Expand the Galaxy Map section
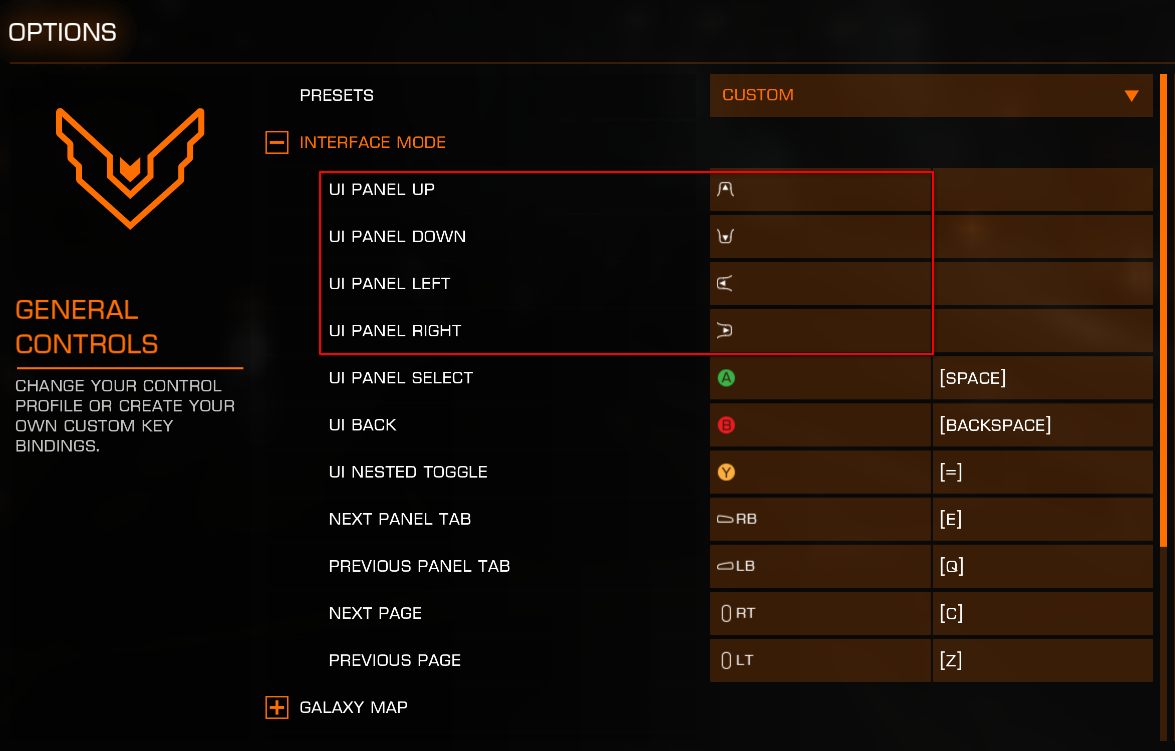 (277, 707)
